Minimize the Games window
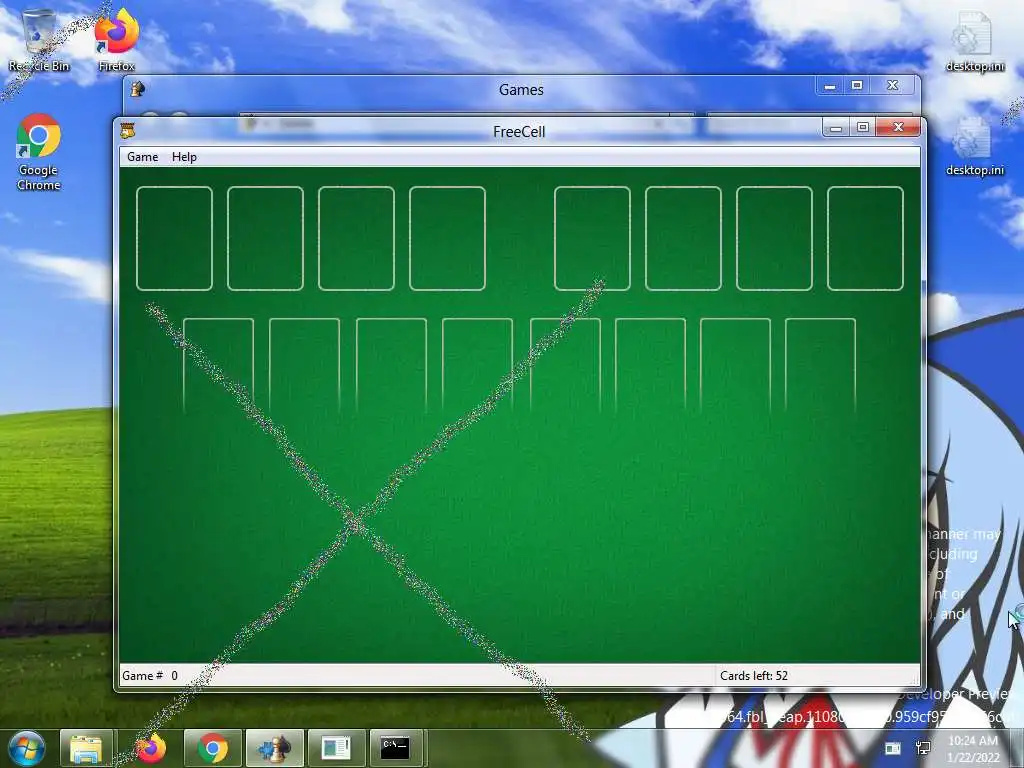Image resolution: width=1024 pixels, height=768 pixels. pyautogui.click(x=830, y=86)
